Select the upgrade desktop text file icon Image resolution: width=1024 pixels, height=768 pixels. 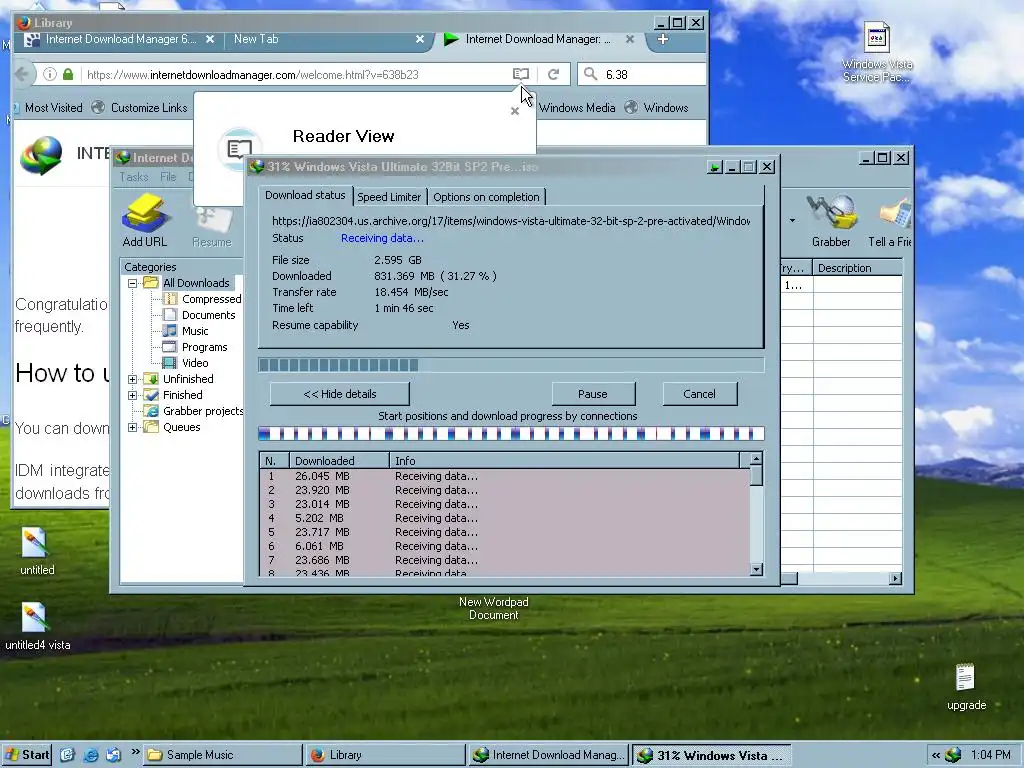coord(966,687)
